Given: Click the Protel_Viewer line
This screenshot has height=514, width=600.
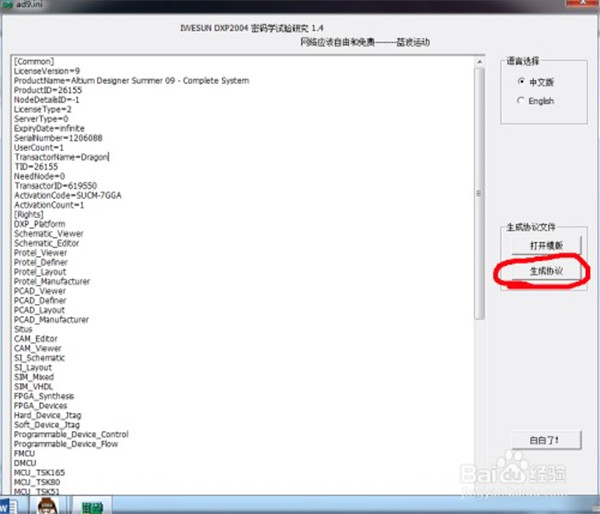Looking at the screenshot, I should [41, 253].
